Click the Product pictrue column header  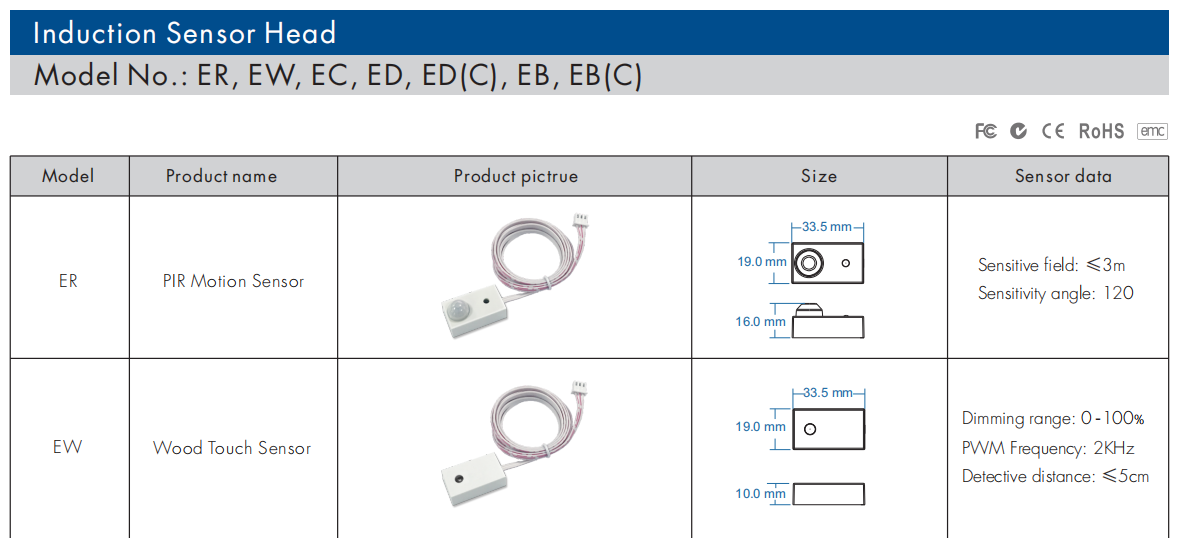[x=515, y=176]
